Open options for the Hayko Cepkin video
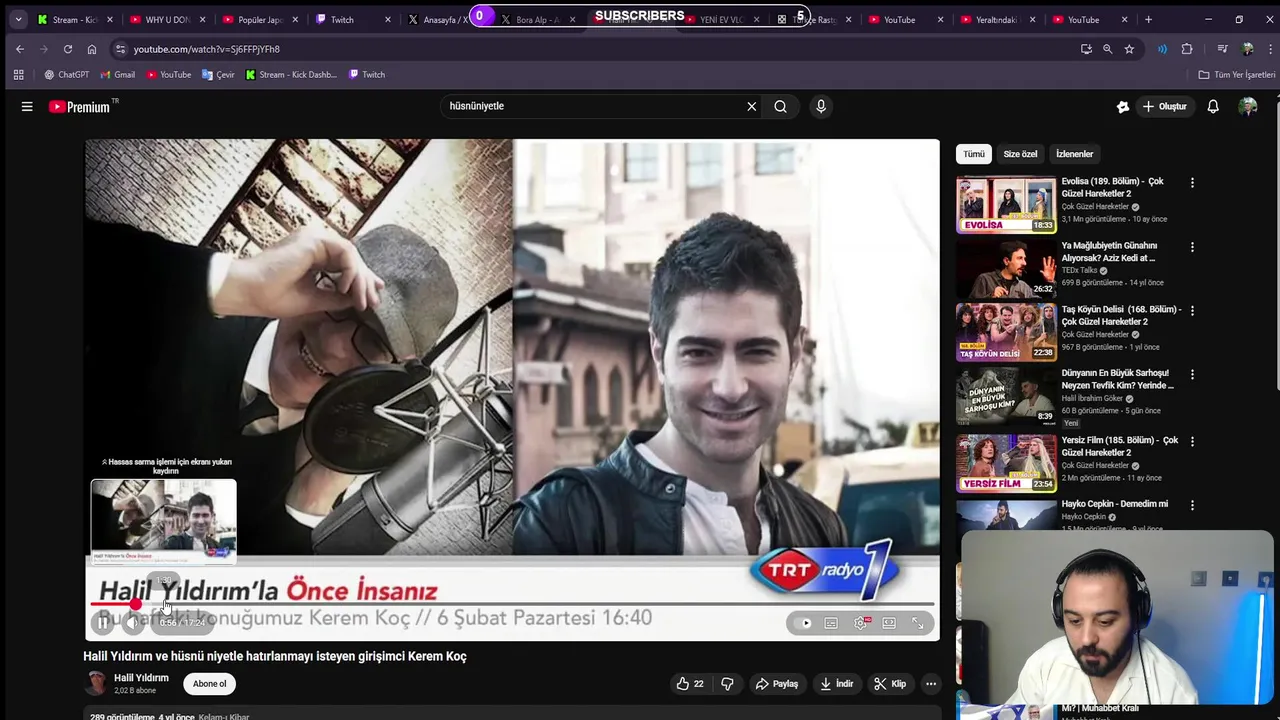Viewport: 1280px width, 720px height. pos(1192,505)
